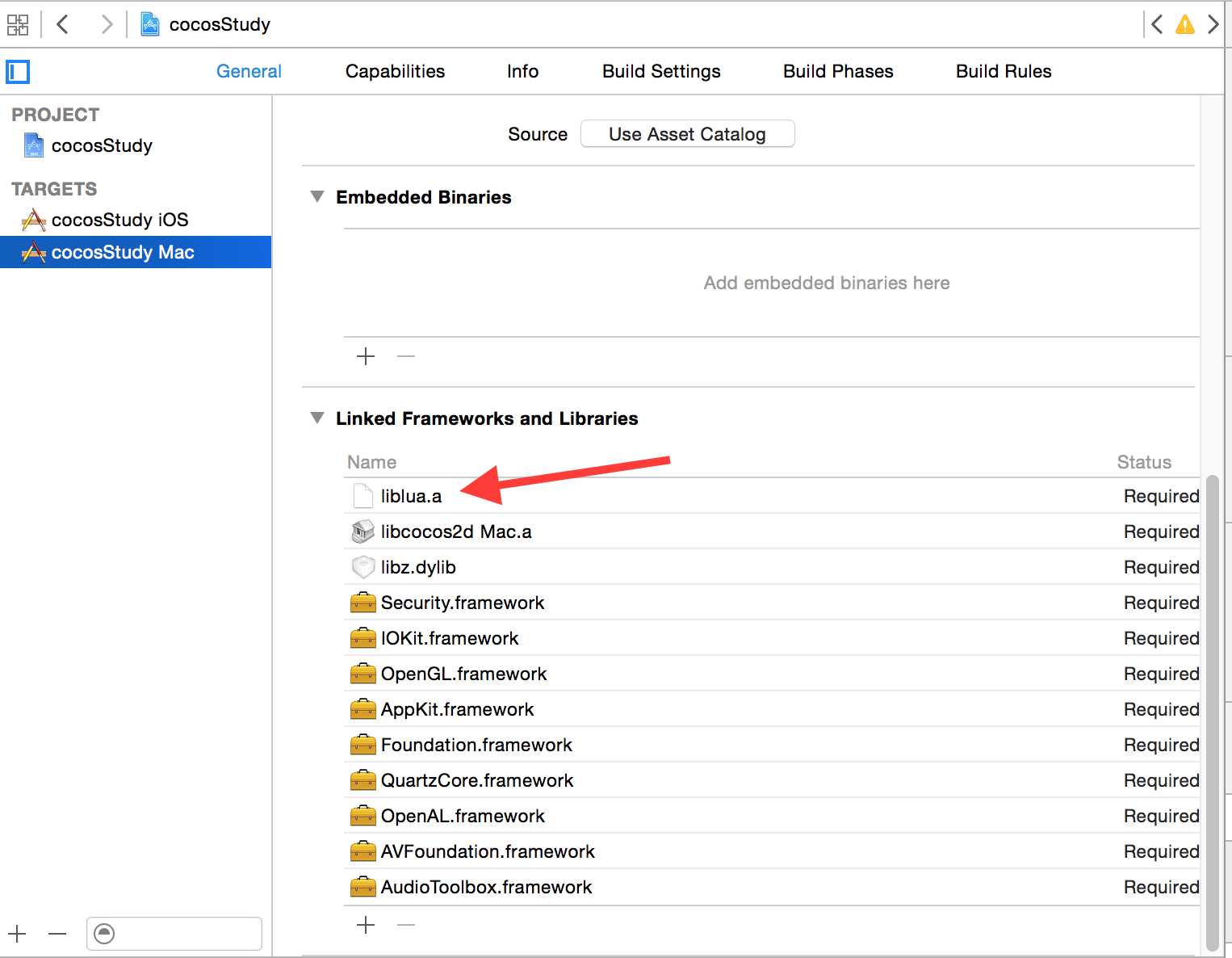1232x958 pixels.
Task: Switch to Build Rules tab
Action: [1004, 71]
